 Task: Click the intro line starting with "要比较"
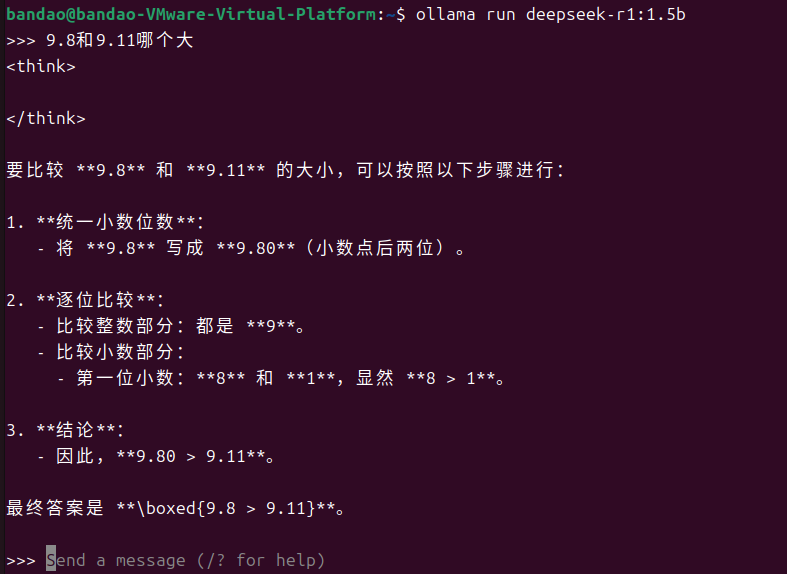pyautogui.click(x=285, y=170)
